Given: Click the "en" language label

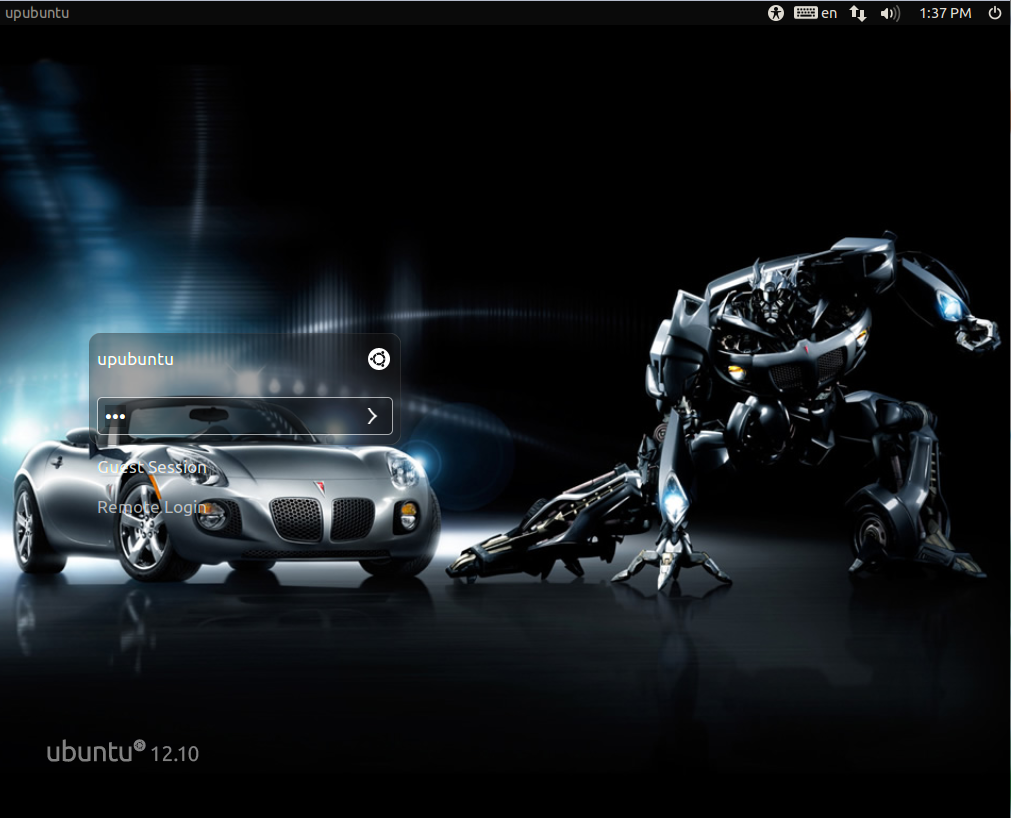Looking at the screenshot, I should click(829, 13).
